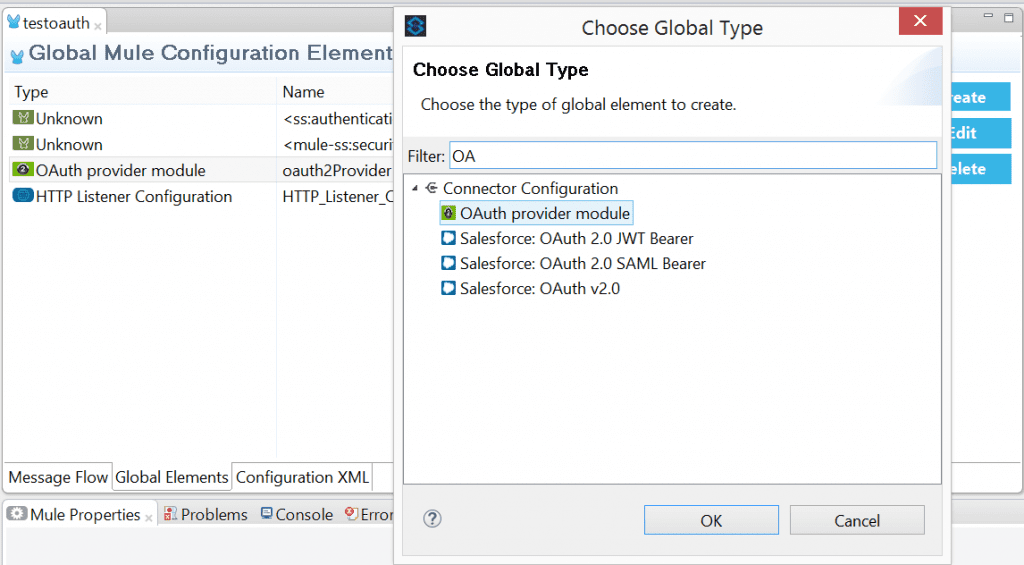Click the Salesforce JWT Bearer connector icon

pos(449,238)
